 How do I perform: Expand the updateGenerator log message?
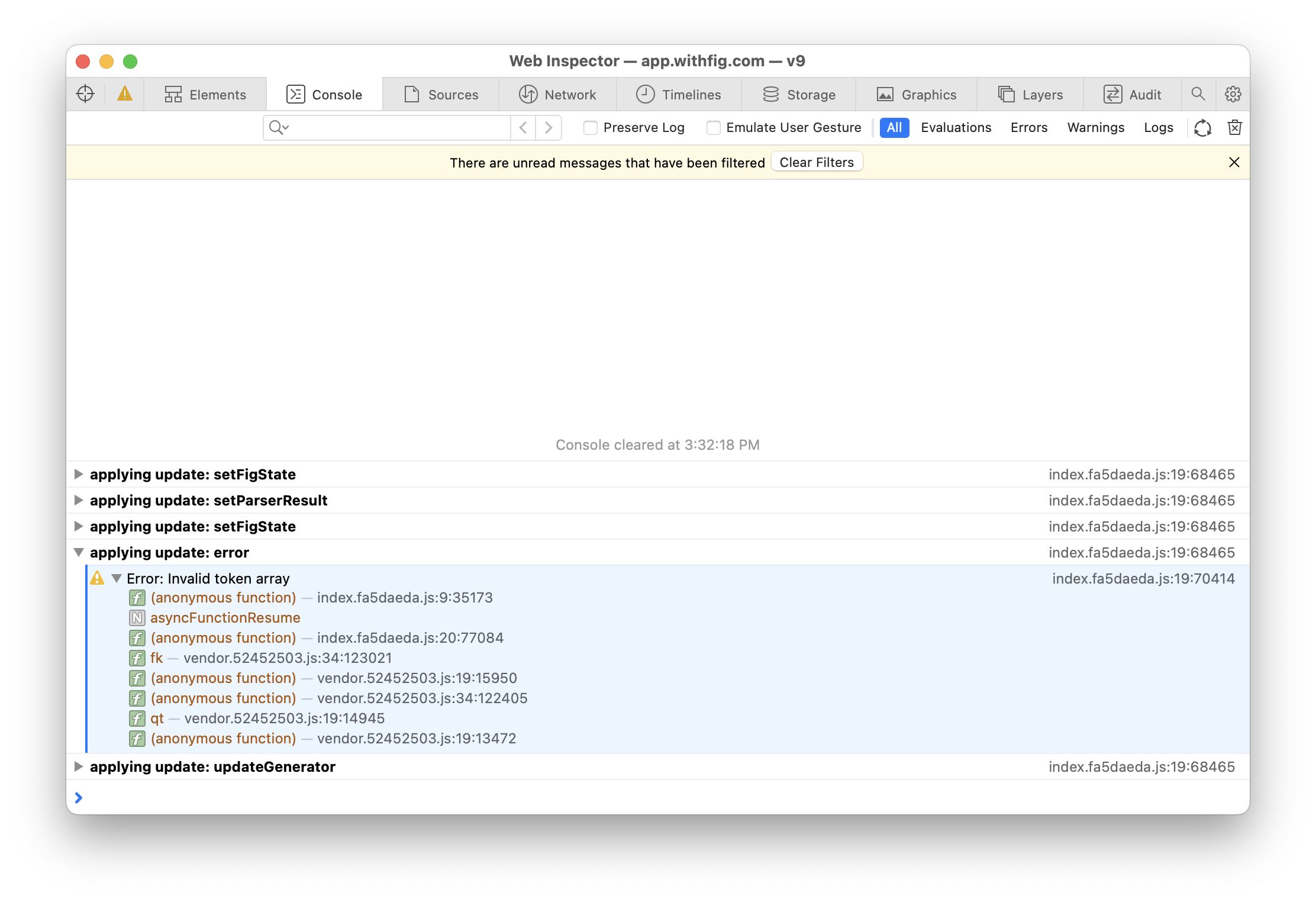pos(79,766)
